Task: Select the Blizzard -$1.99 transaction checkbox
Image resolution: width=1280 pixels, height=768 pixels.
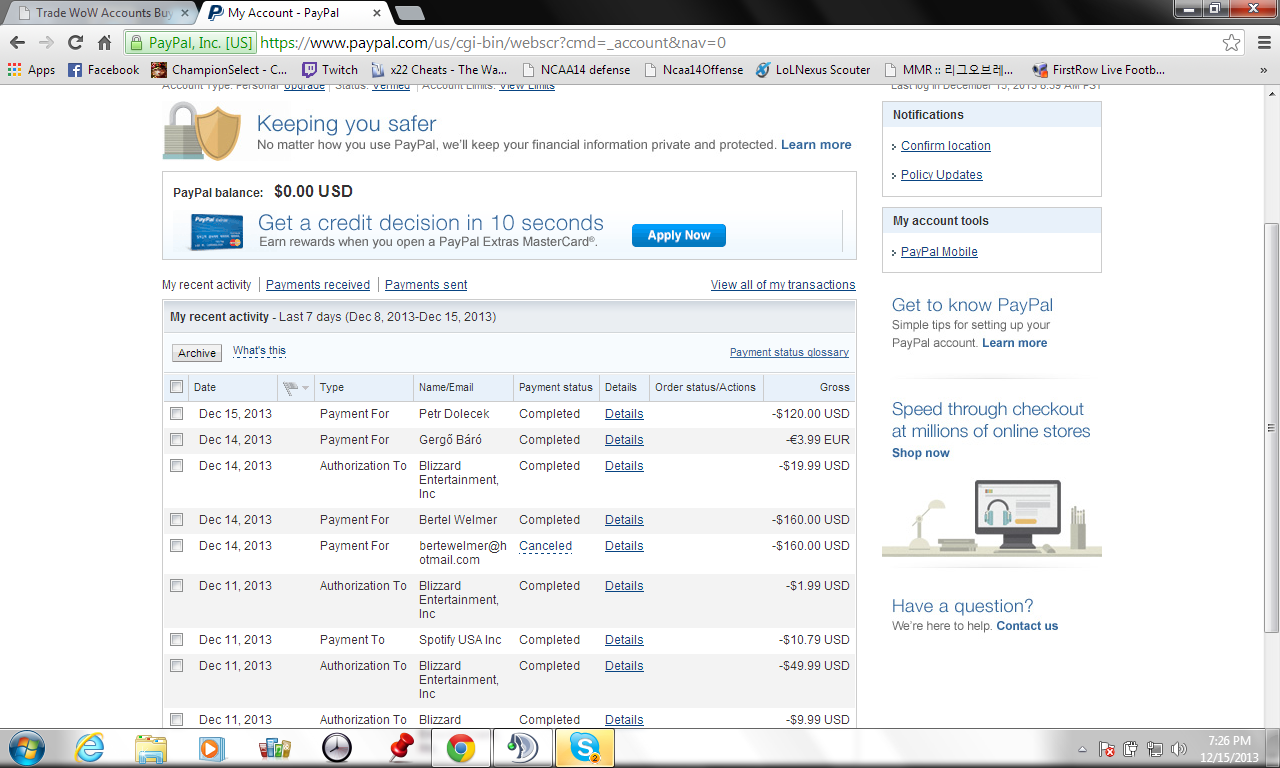Action: (177, 585)
